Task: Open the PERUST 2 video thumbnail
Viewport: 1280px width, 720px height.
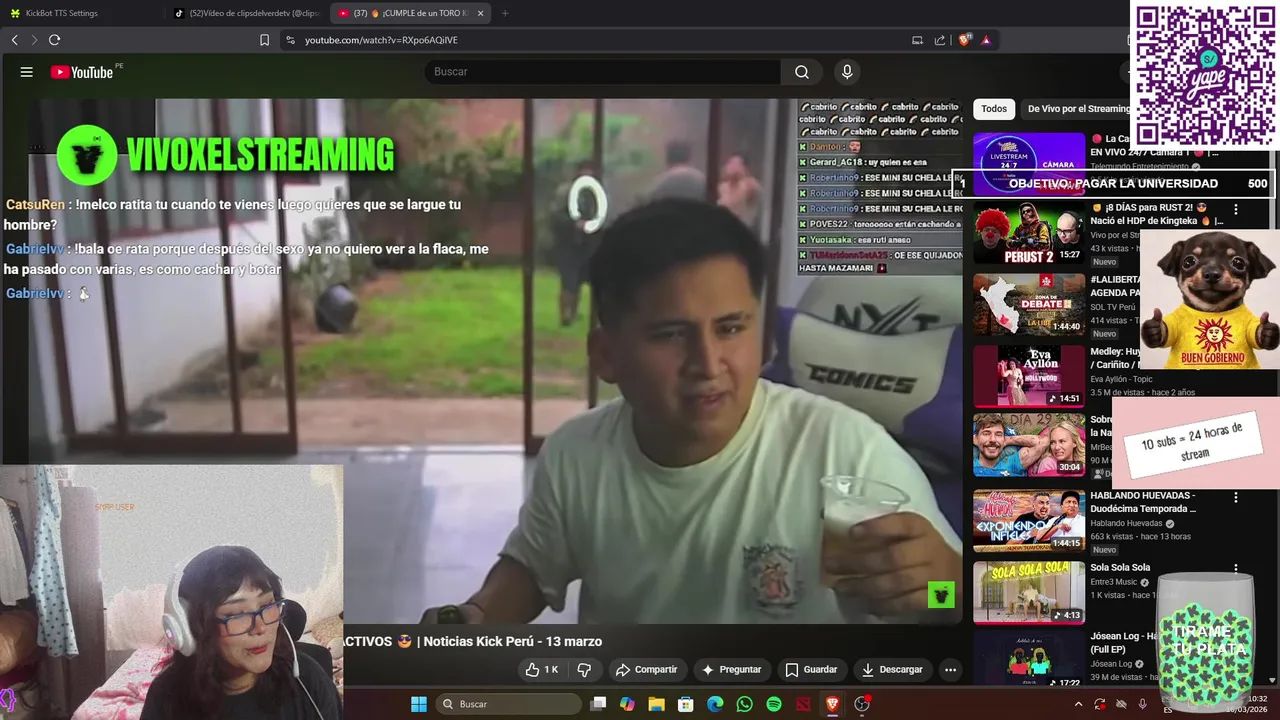Action: (1029, 233)
